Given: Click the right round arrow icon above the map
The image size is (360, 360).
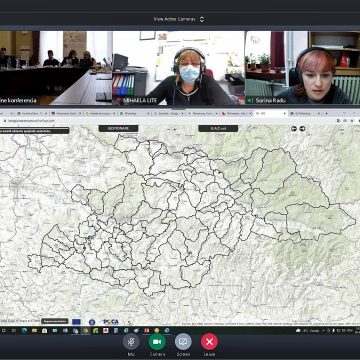Looking at the screenshot, I should [302, 128].
